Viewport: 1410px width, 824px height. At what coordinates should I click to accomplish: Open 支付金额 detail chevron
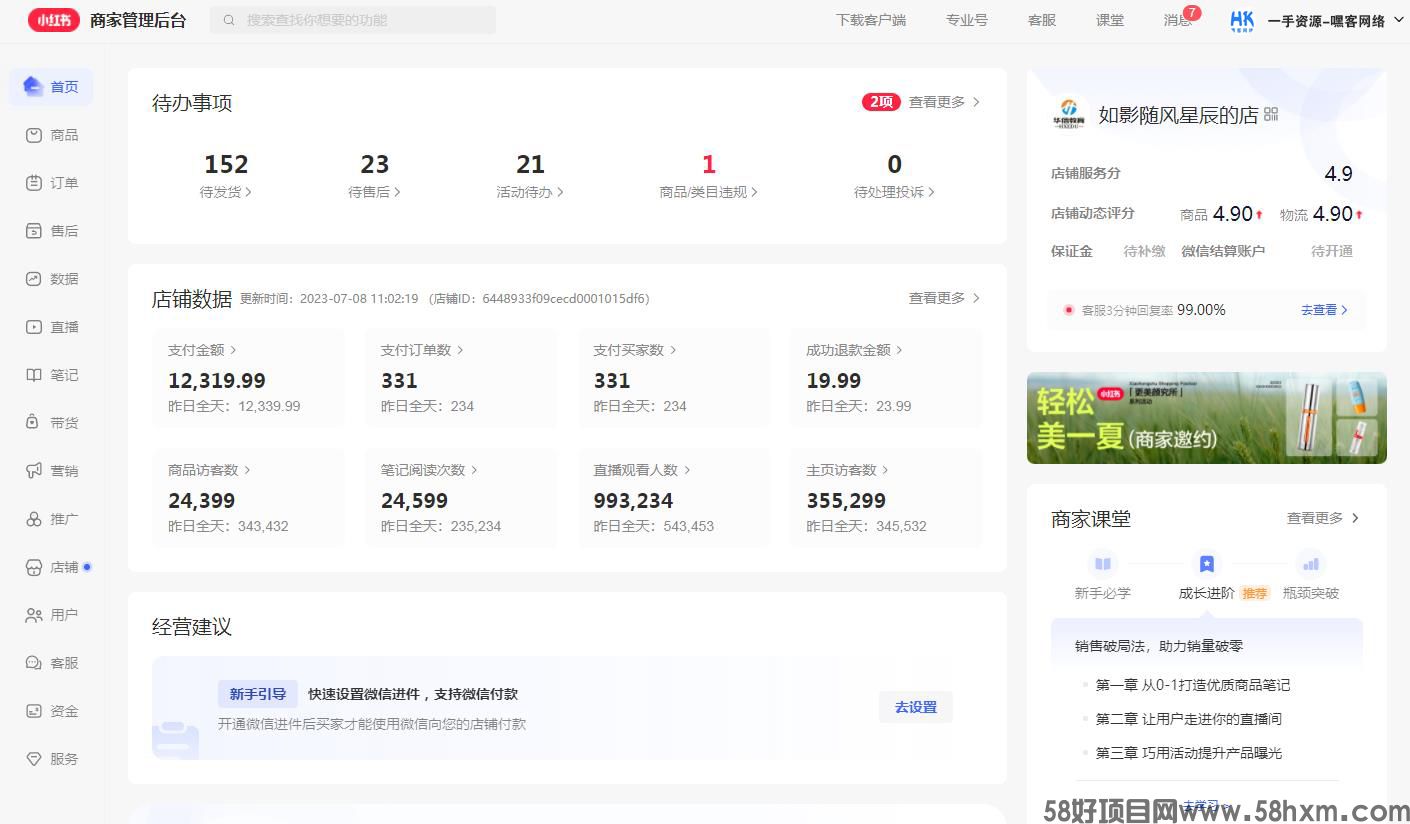click(233, 350)
